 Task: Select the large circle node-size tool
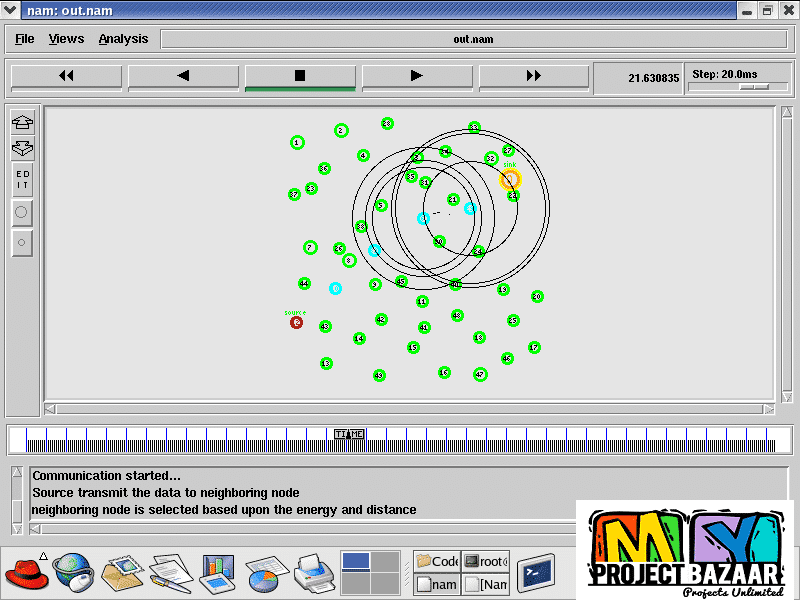(x=22, y=212)
